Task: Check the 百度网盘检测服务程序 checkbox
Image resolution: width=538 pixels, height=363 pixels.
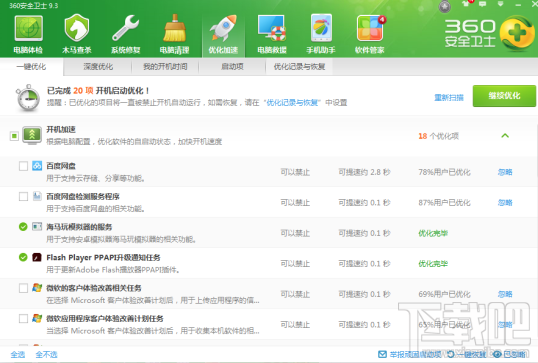Action: pos(23,197)
